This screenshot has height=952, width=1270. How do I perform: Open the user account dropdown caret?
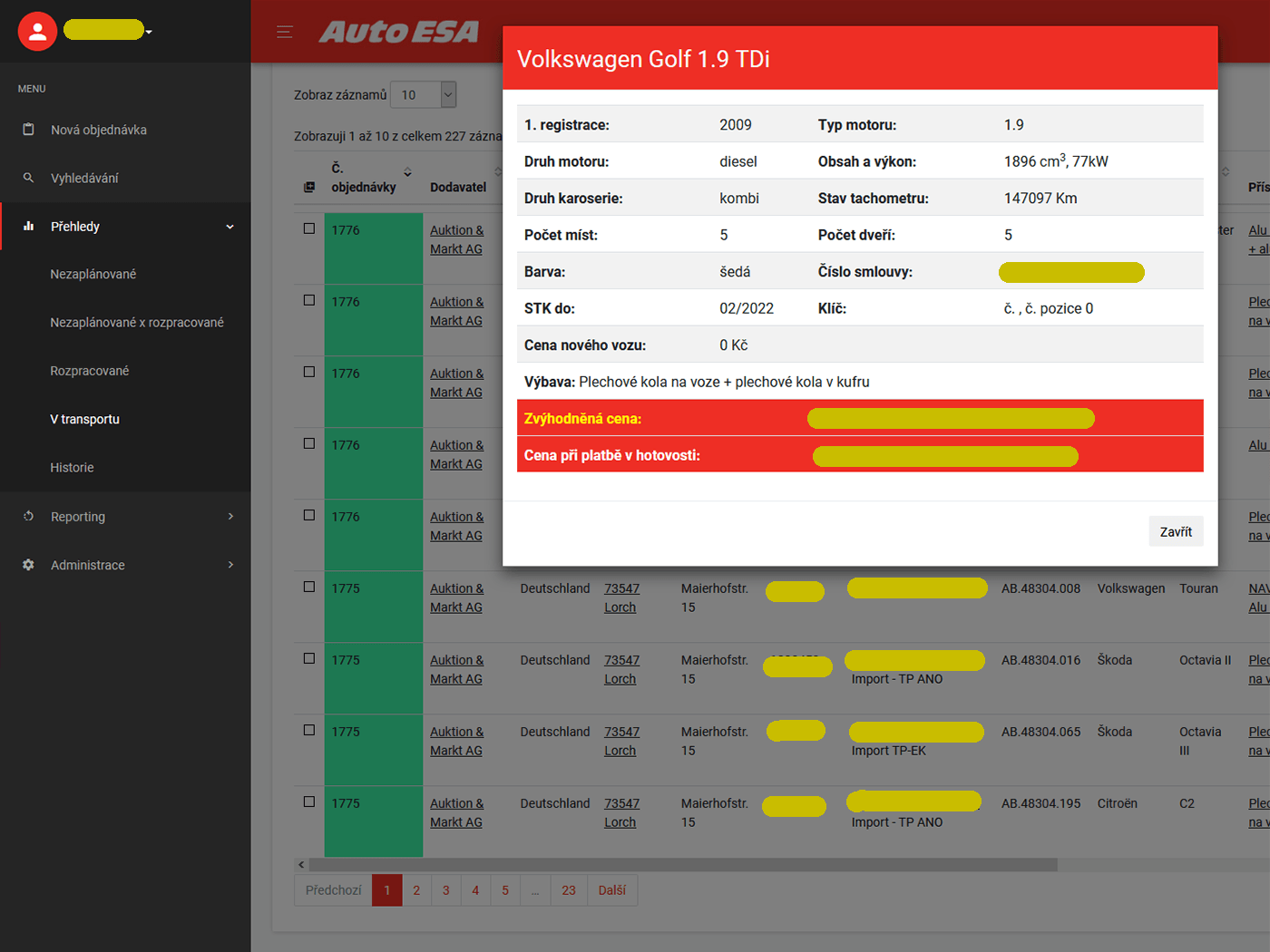click(x=149, y=32)
